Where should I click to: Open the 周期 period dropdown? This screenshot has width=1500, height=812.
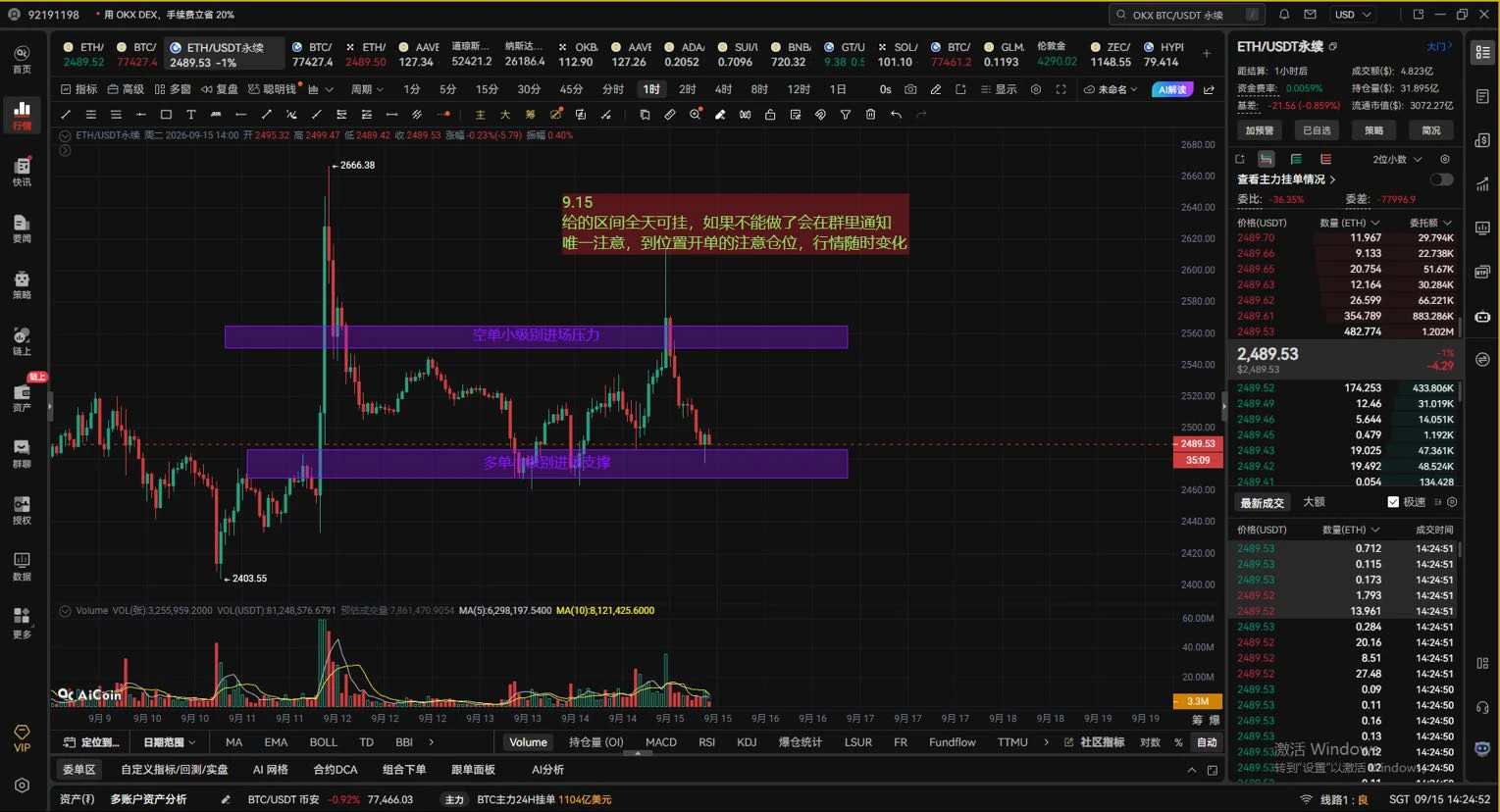(367, 89)
